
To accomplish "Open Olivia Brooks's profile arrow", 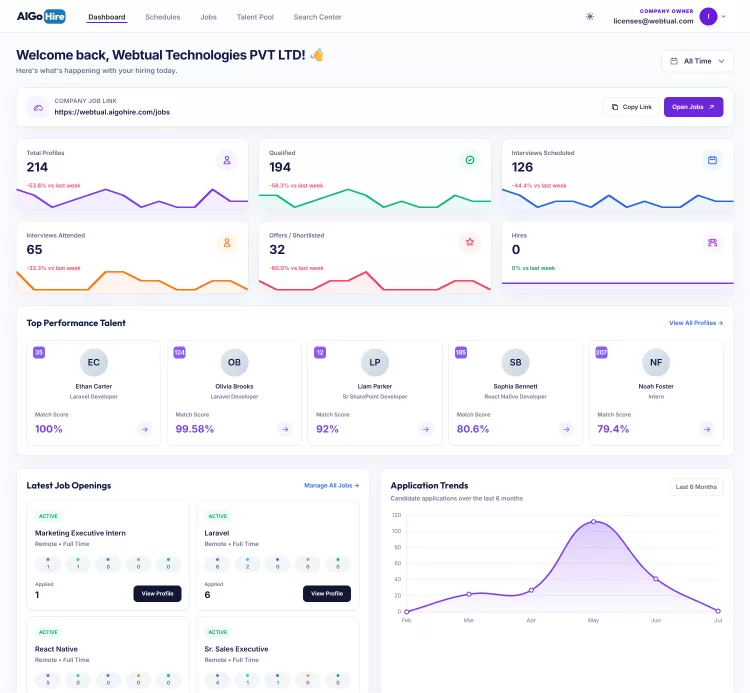I will pyautogui.click(x=285, y=429).
